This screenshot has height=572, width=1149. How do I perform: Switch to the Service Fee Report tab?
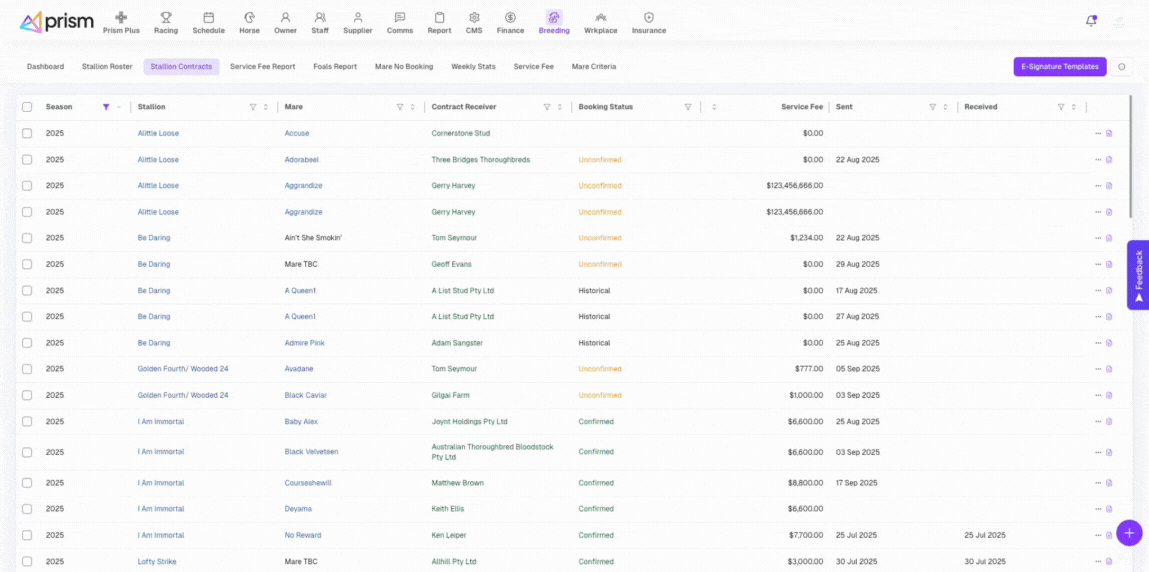click(262, 67)
